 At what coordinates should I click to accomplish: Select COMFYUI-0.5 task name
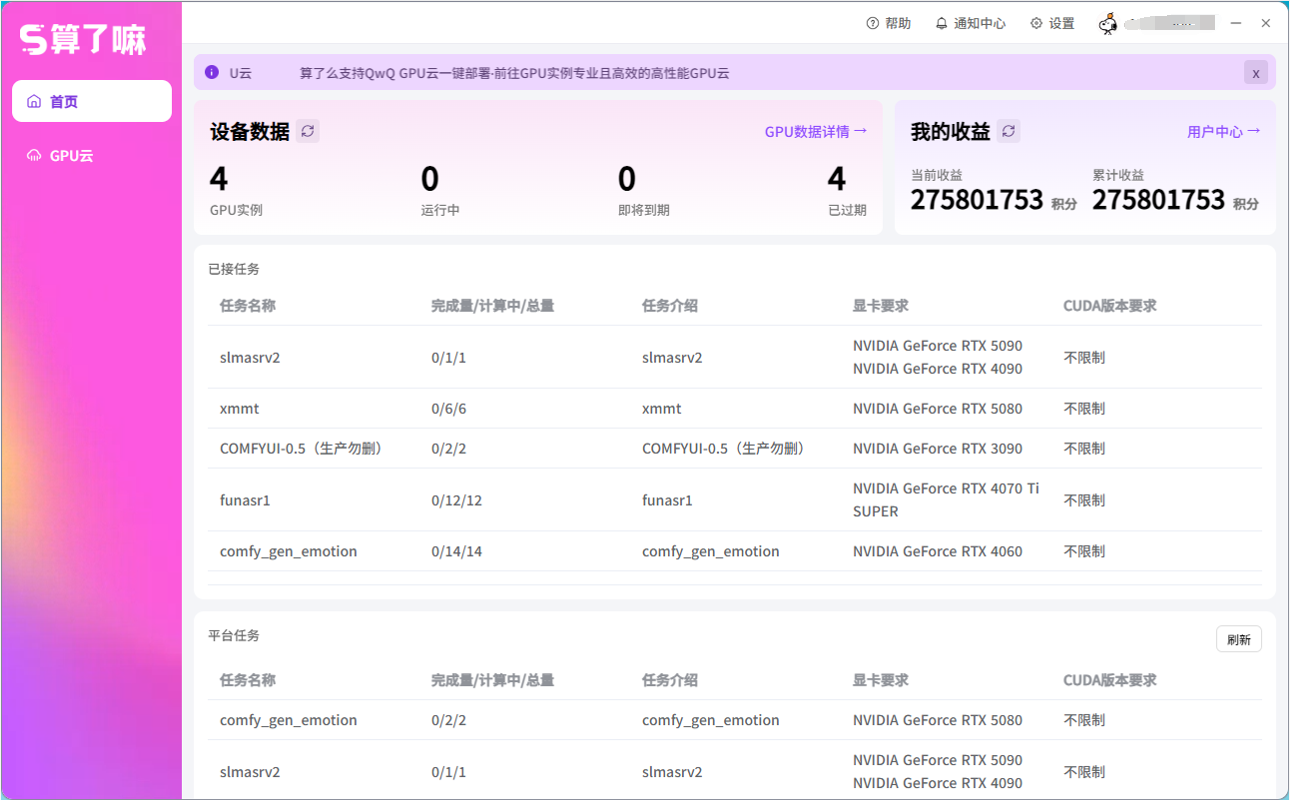(x=302, y=448)
